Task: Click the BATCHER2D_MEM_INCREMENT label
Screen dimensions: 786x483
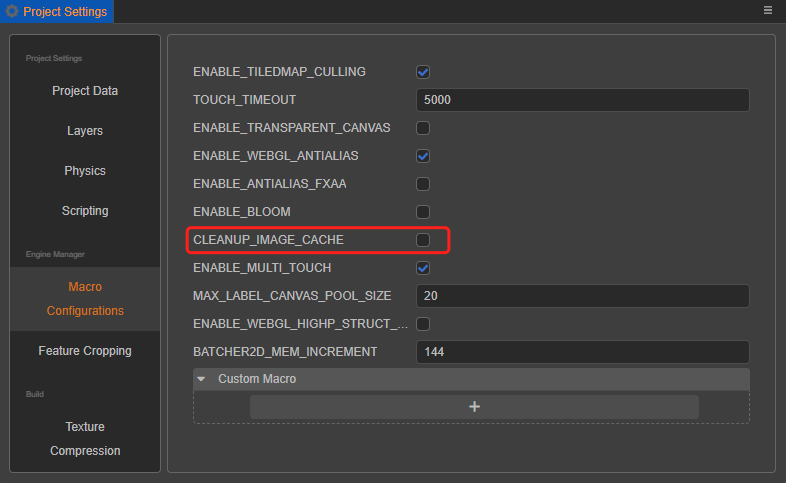Action: pyautogui.click(x=285, y=352)
